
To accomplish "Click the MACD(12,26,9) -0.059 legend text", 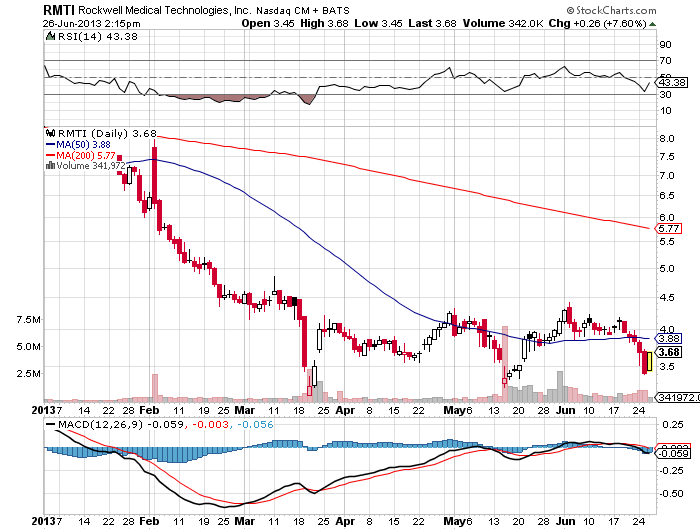I will tap(121, 424).
